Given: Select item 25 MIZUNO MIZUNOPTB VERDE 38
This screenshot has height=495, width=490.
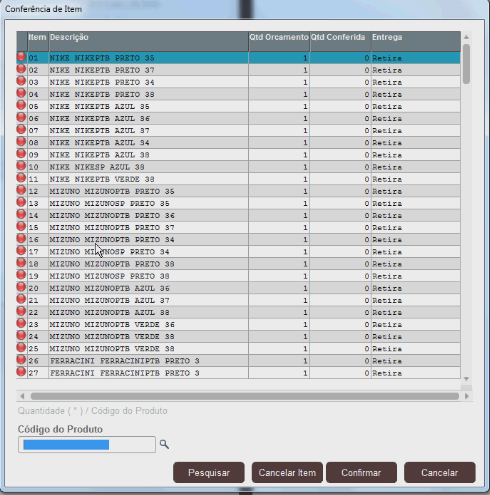Looking at the screenshot, I should pyautogui.click(x=238, y=349).
